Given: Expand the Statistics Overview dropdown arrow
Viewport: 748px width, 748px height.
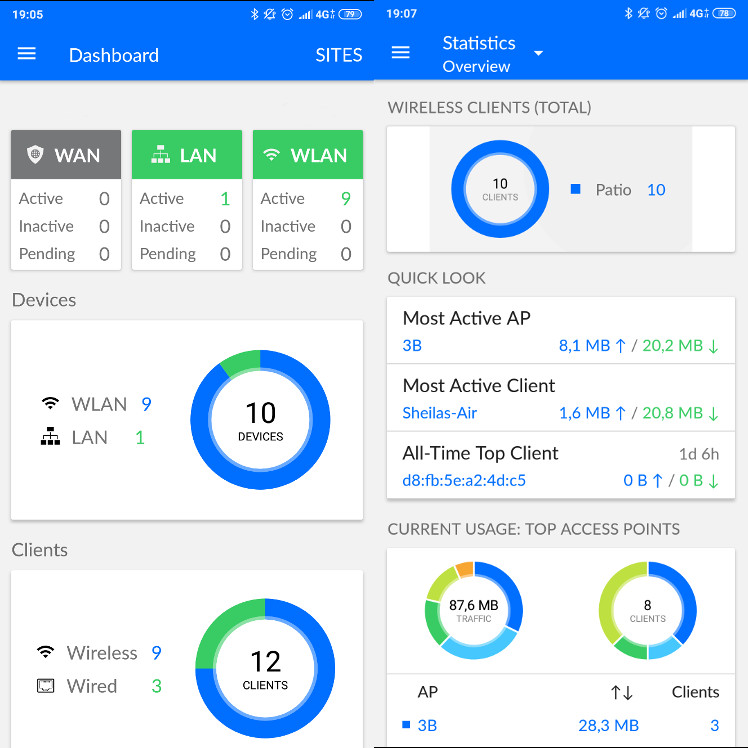Looking at the screenshot, I should 538,54.
